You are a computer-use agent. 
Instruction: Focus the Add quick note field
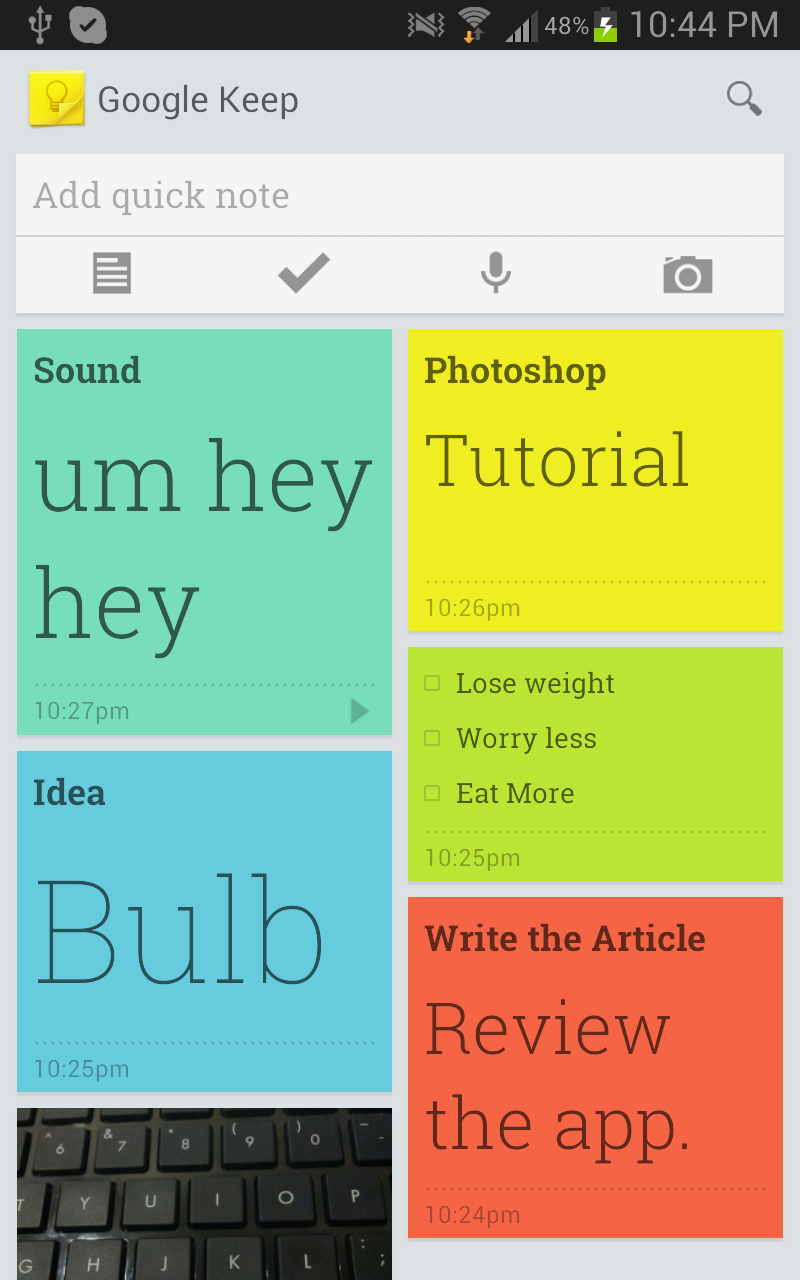[400, 196]
